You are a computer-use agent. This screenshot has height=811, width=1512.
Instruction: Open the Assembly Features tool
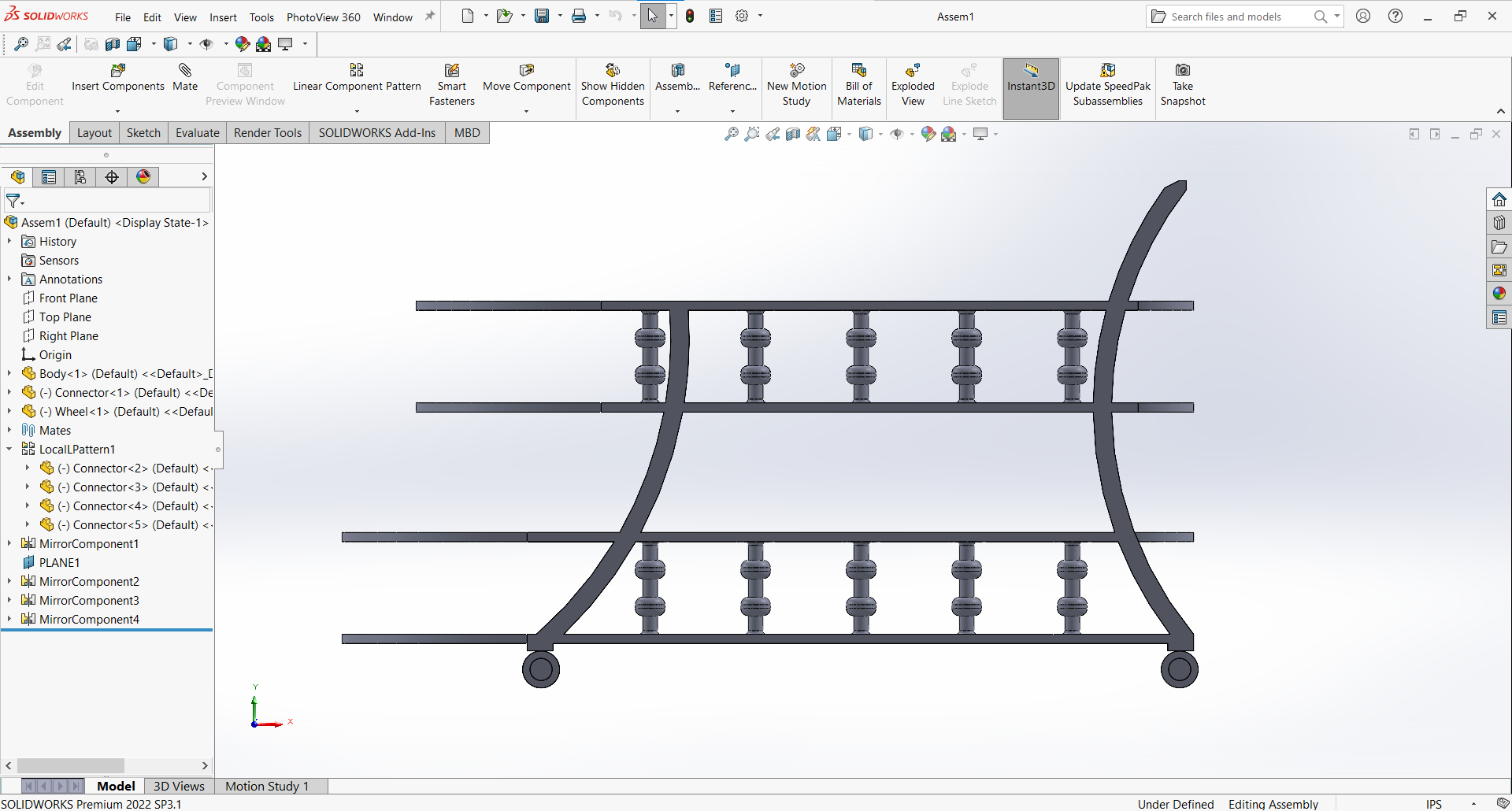click(678, 78)
